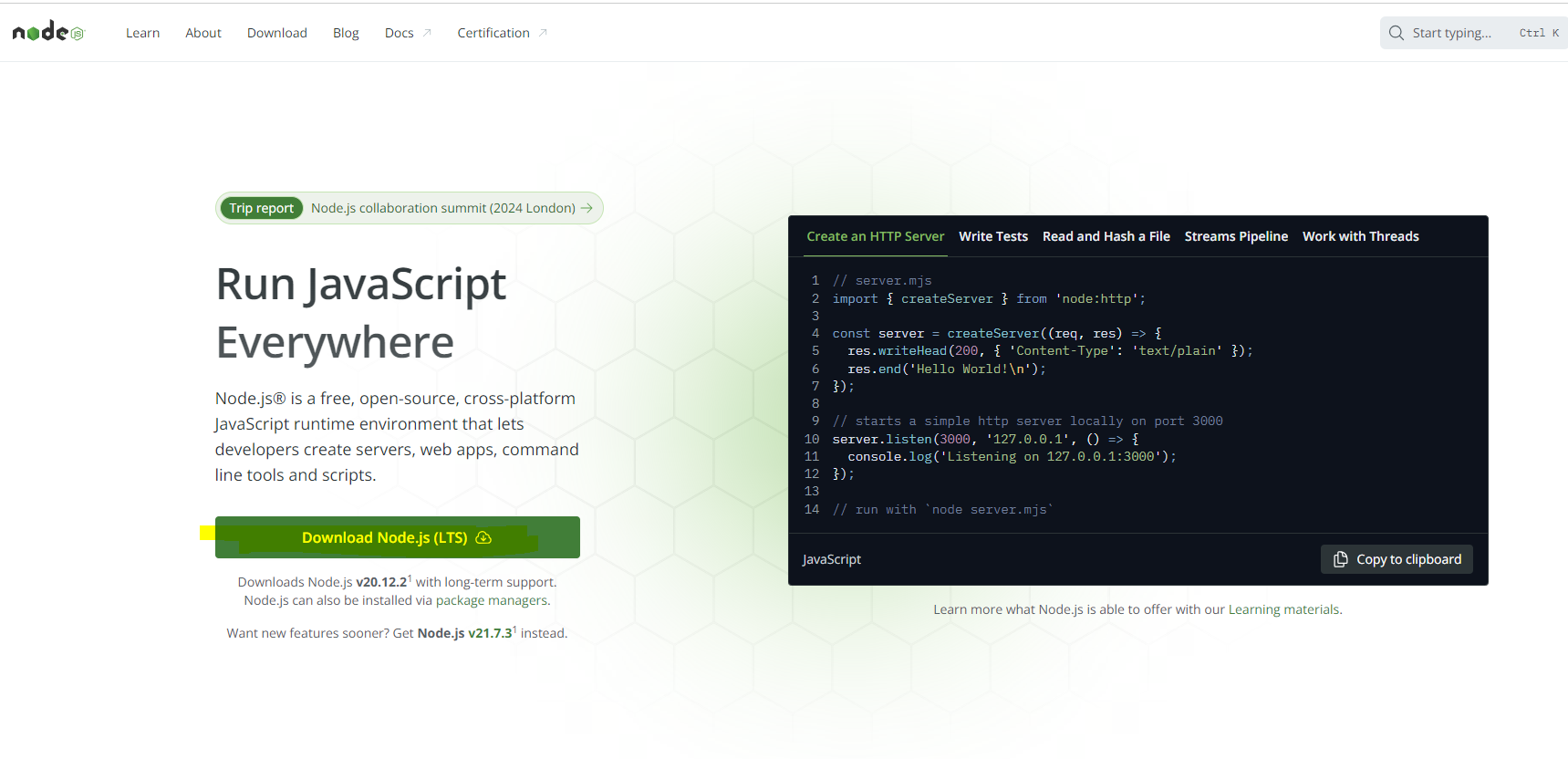The height and width of the screenshot is (759, 1568).
Task: Click the const server = createServer line
Action: point(997,334)
